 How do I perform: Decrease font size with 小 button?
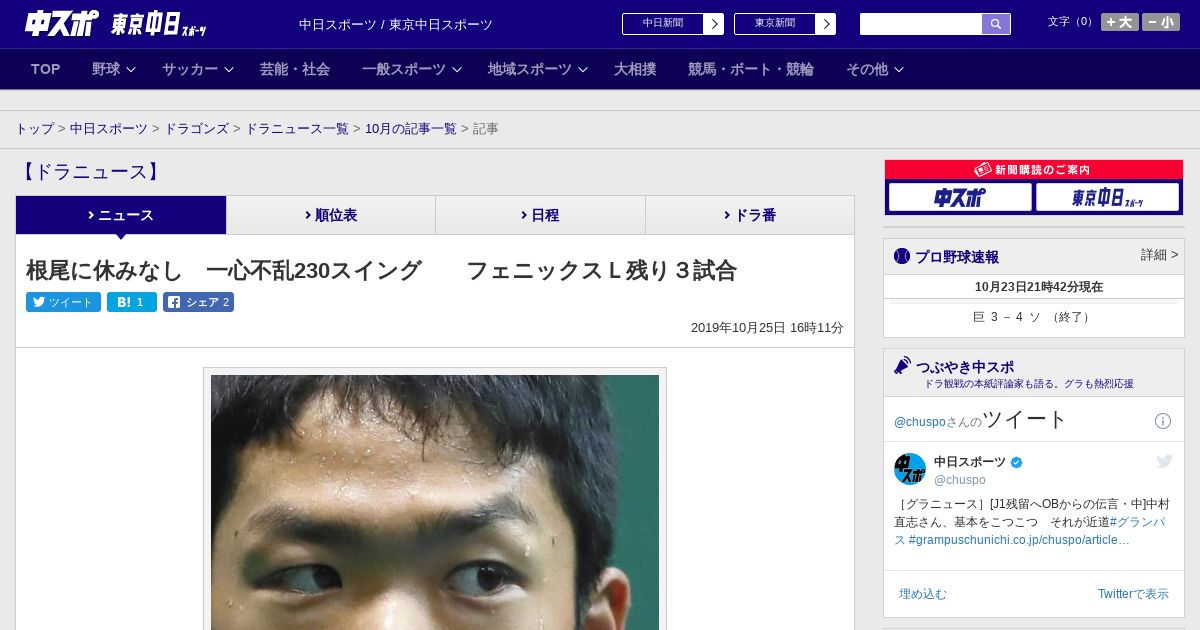(x=1161, y=22)
